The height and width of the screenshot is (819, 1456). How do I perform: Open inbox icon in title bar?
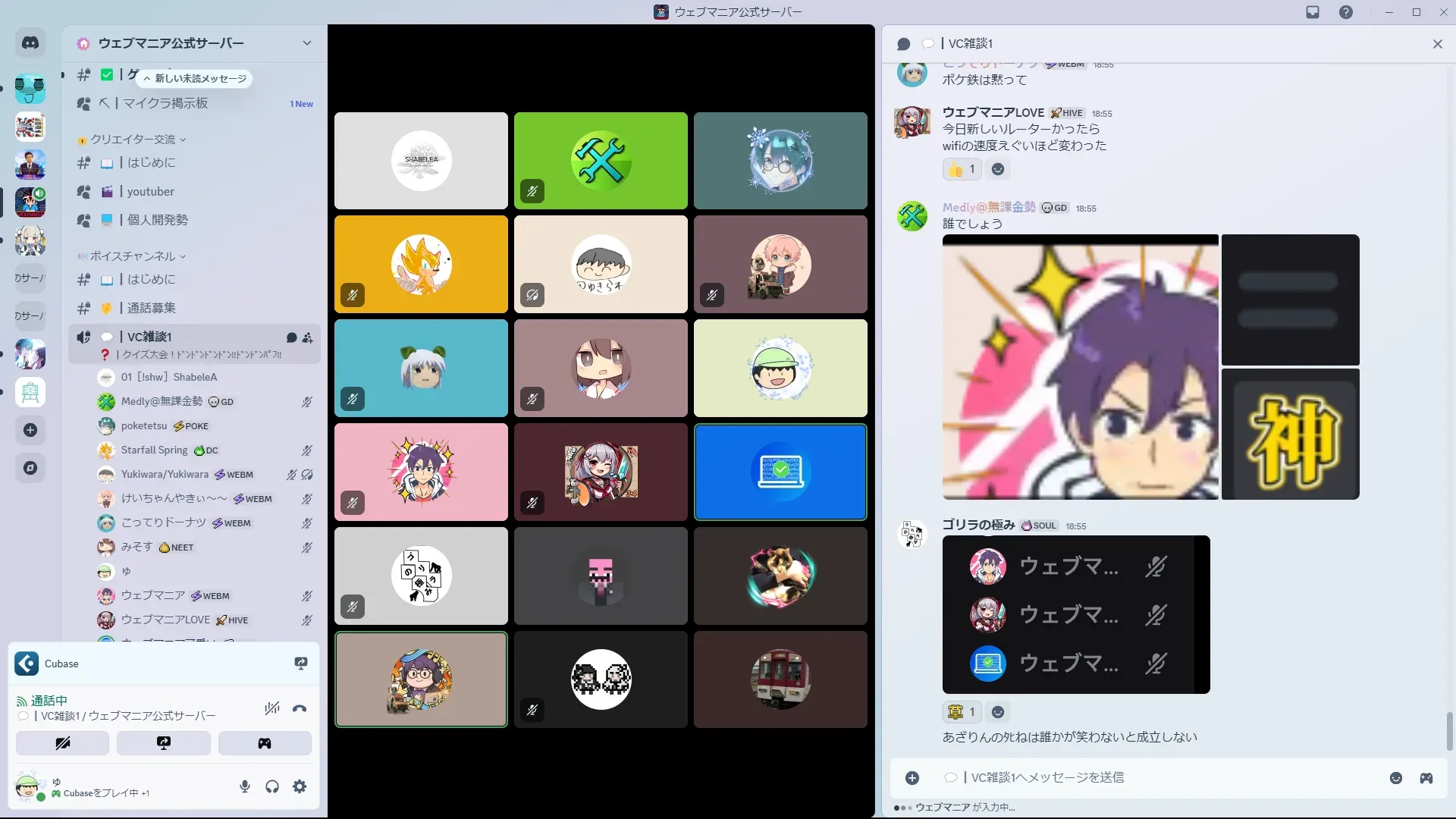tap(1313, 12)
